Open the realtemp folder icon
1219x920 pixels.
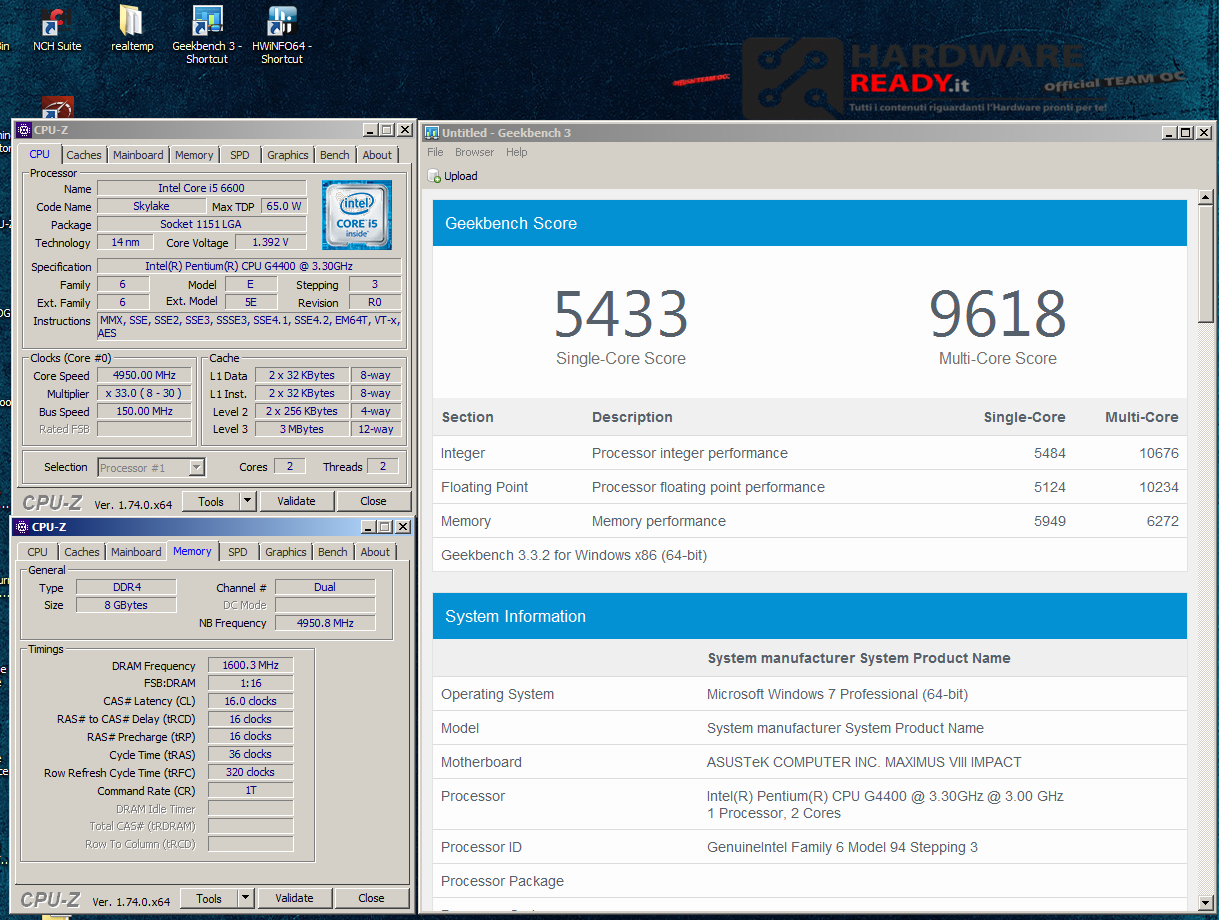(132, 28)
